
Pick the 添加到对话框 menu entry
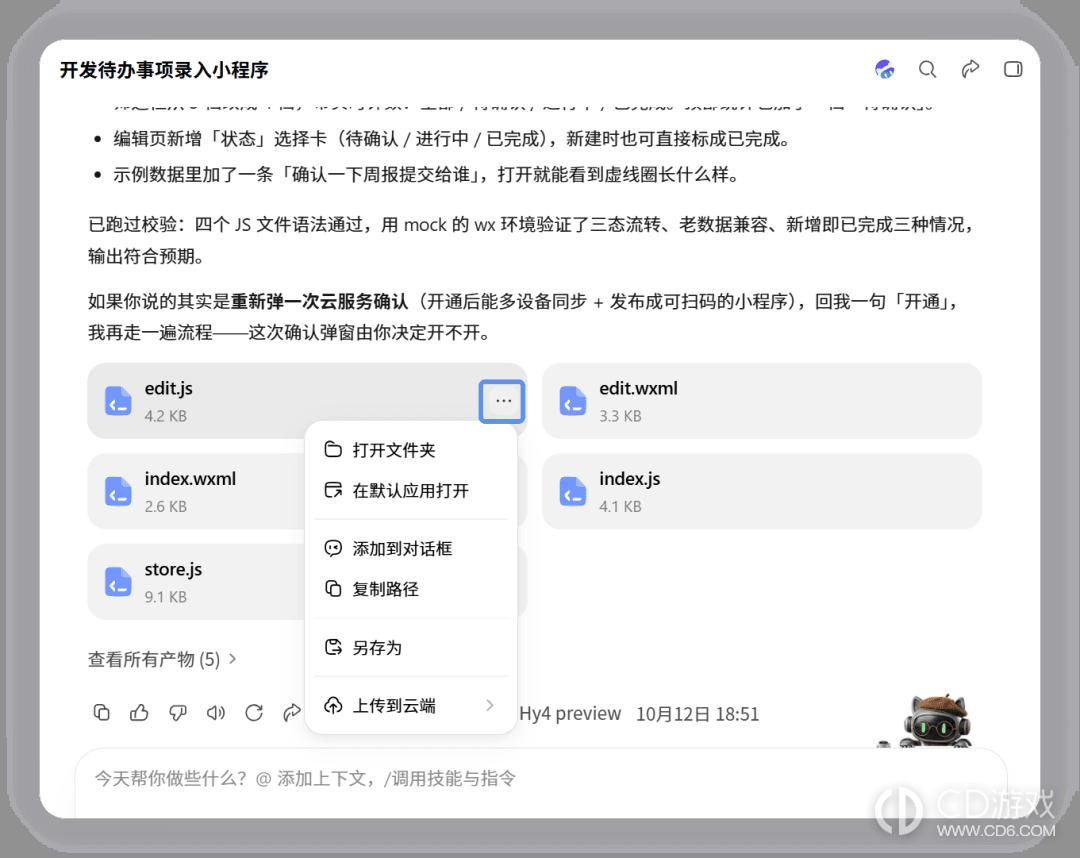(x=411, y=549)
